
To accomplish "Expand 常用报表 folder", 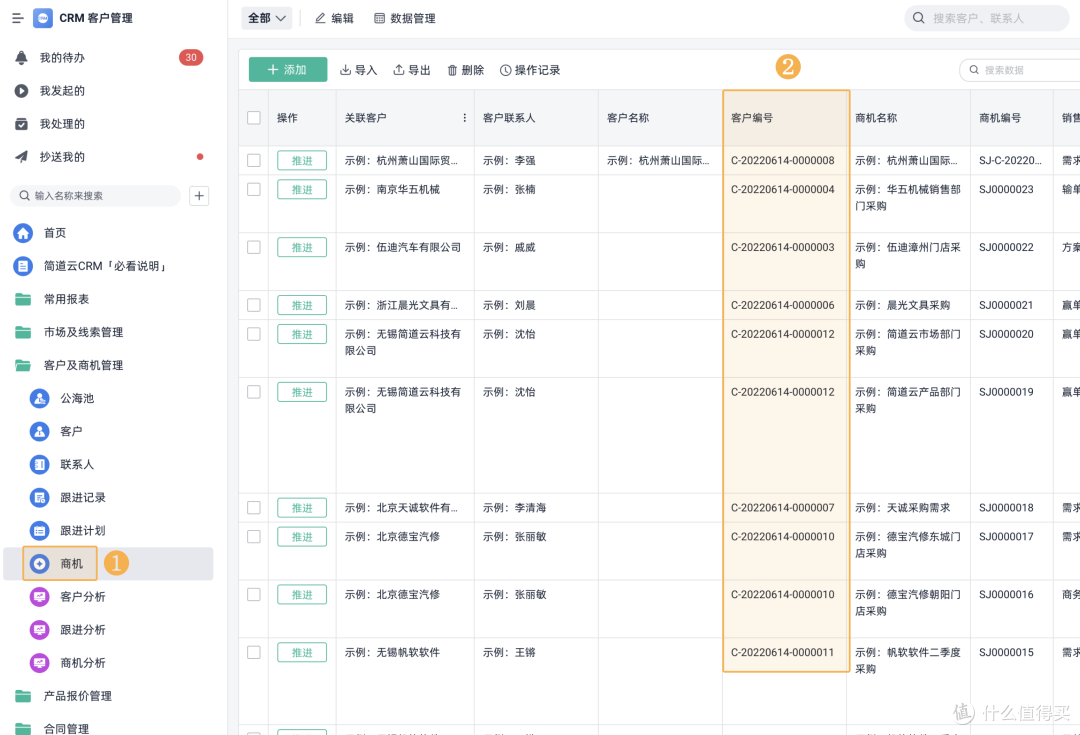I will [x=23, y=299].
